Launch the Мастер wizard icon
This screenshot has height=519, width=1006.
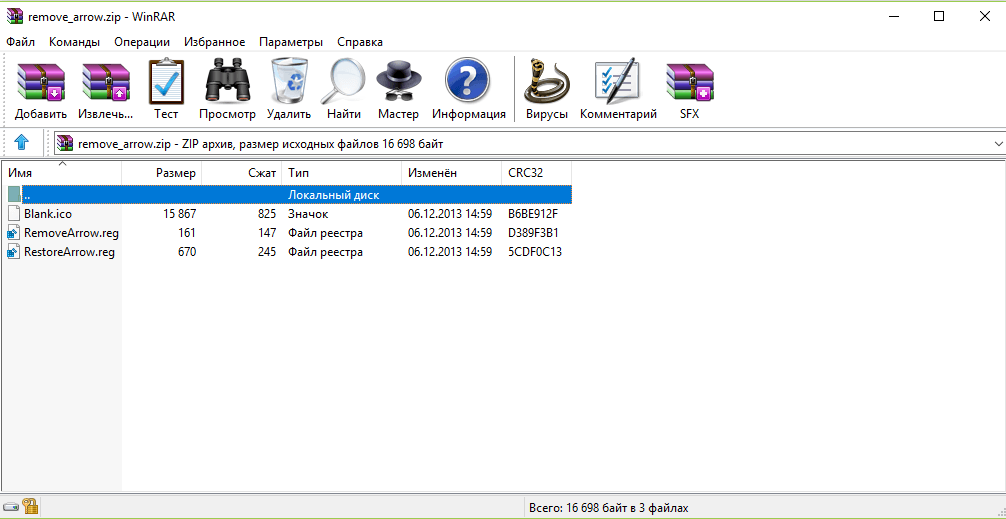point(398,82)
